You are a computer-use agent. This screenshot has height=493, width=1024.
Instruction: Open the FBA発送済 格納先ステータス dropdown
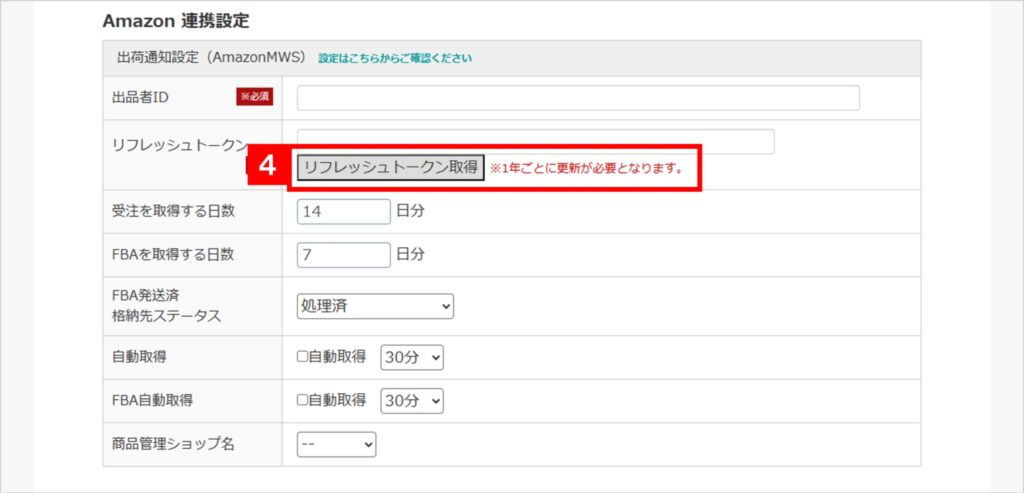click(x=375, y=306)
